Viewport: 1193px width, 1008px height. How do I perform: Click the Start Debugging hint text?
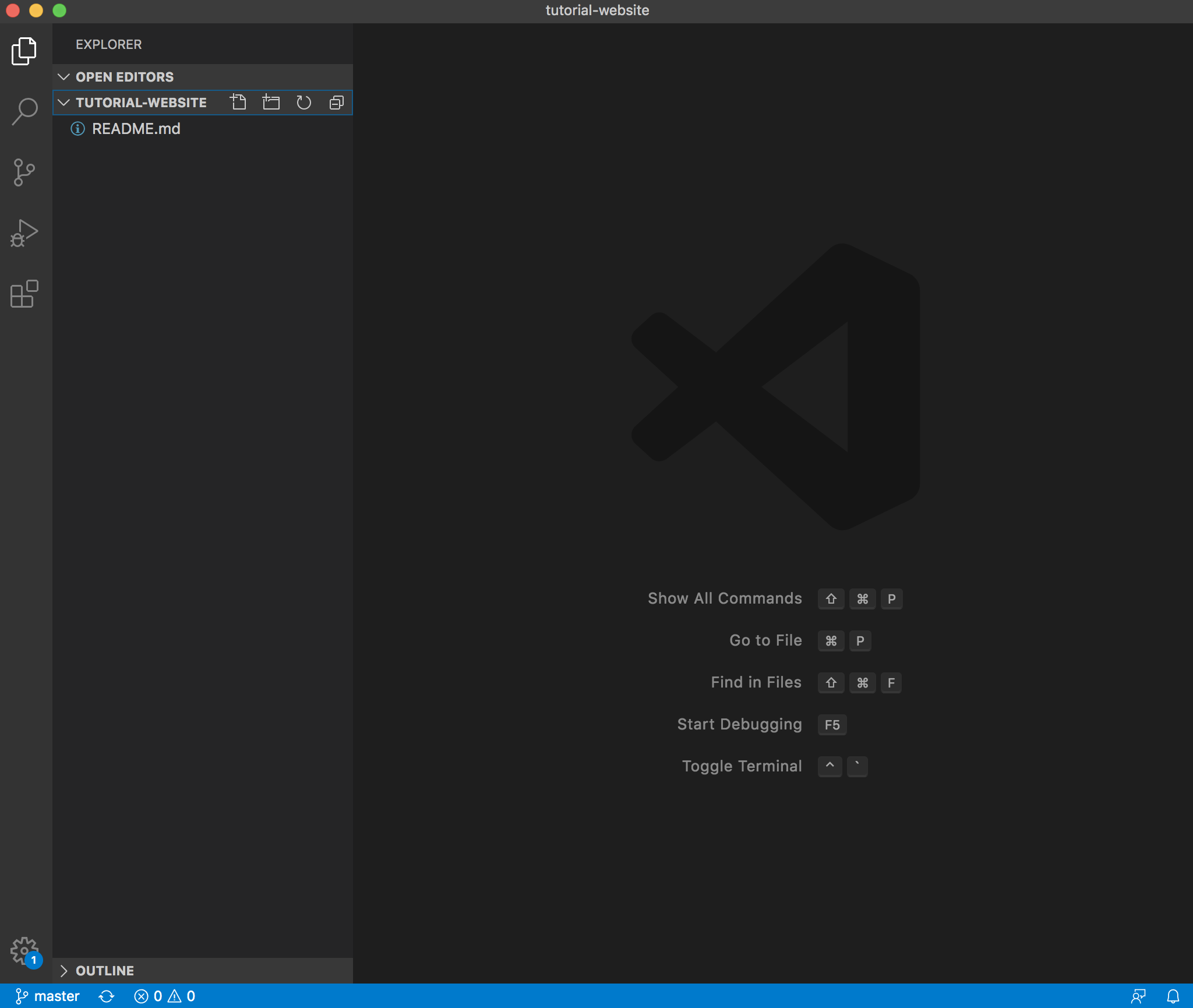739,724
